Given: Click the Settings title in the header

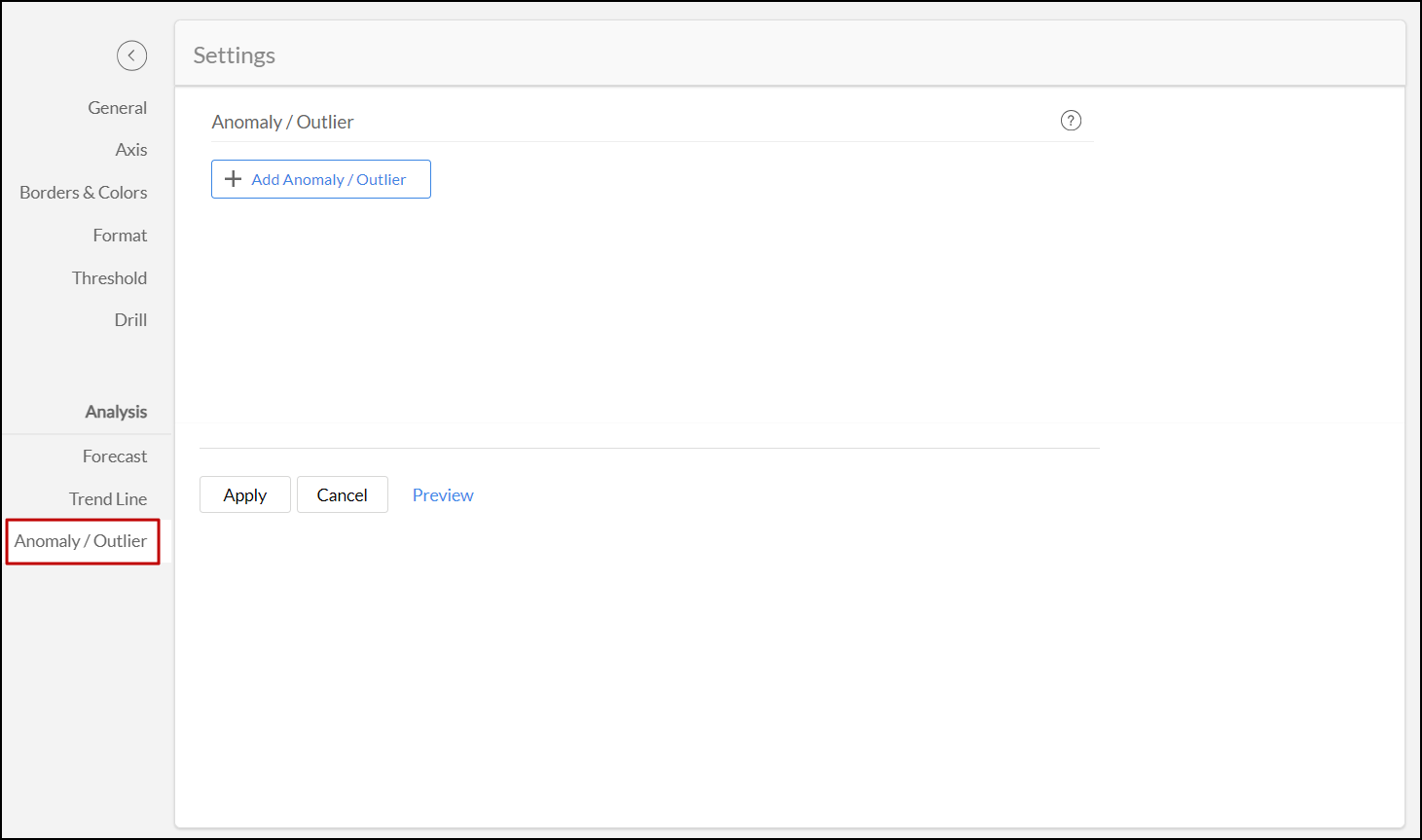Looking at the screenshot, I should click(234, 55).
